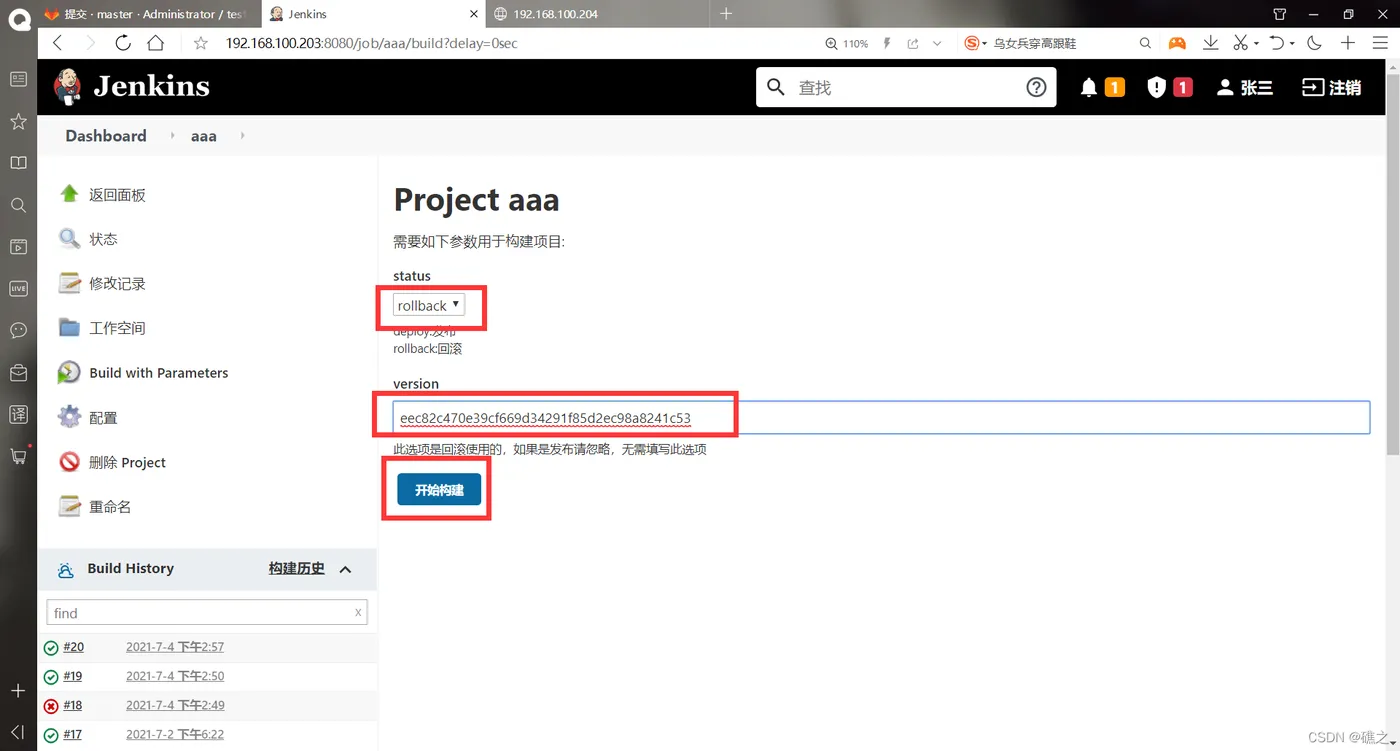
Task: Click into the version text field
Action: [x=881, y=417]
